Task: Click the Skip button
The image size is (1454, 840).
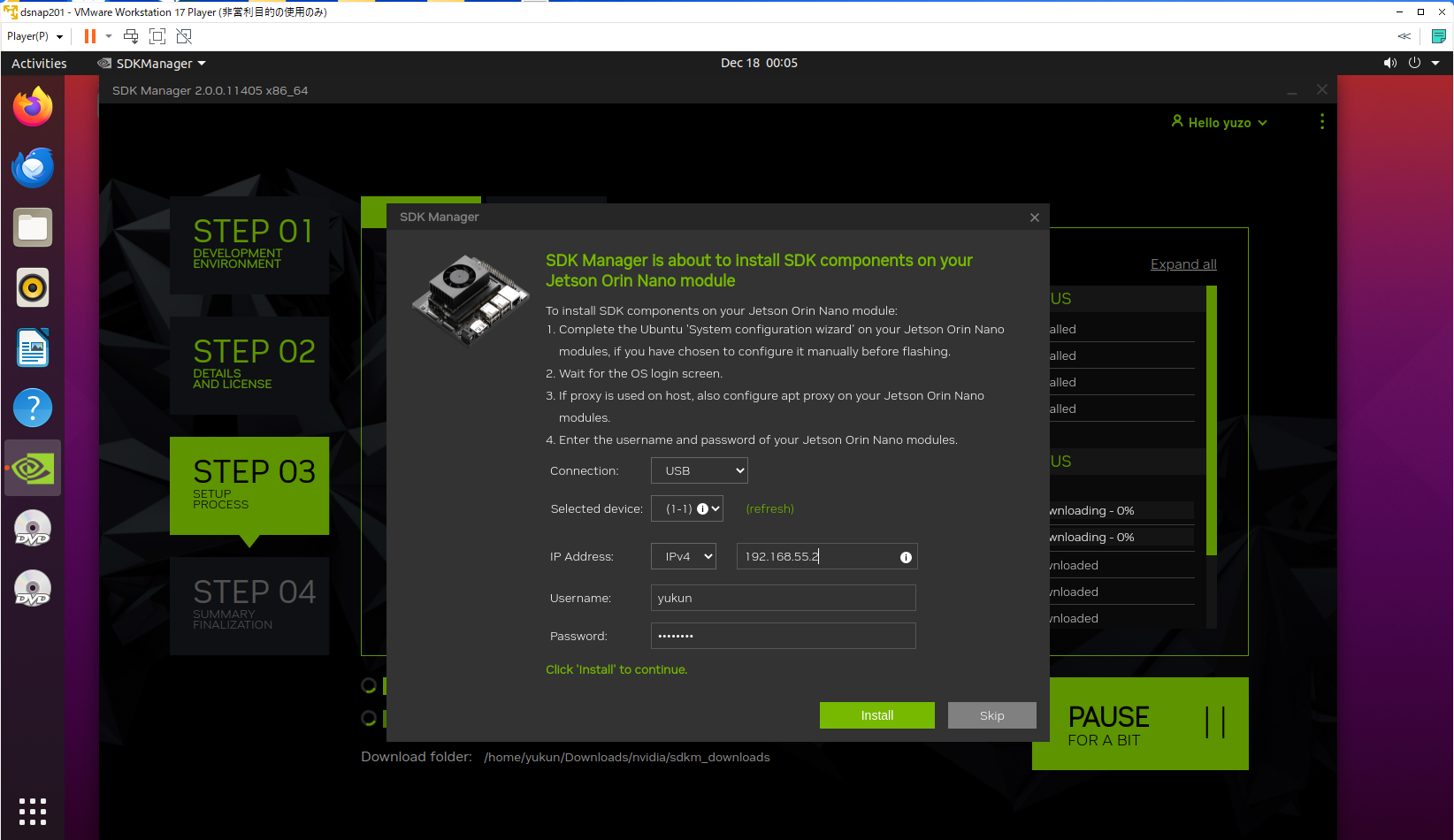Action: [992, 715]
